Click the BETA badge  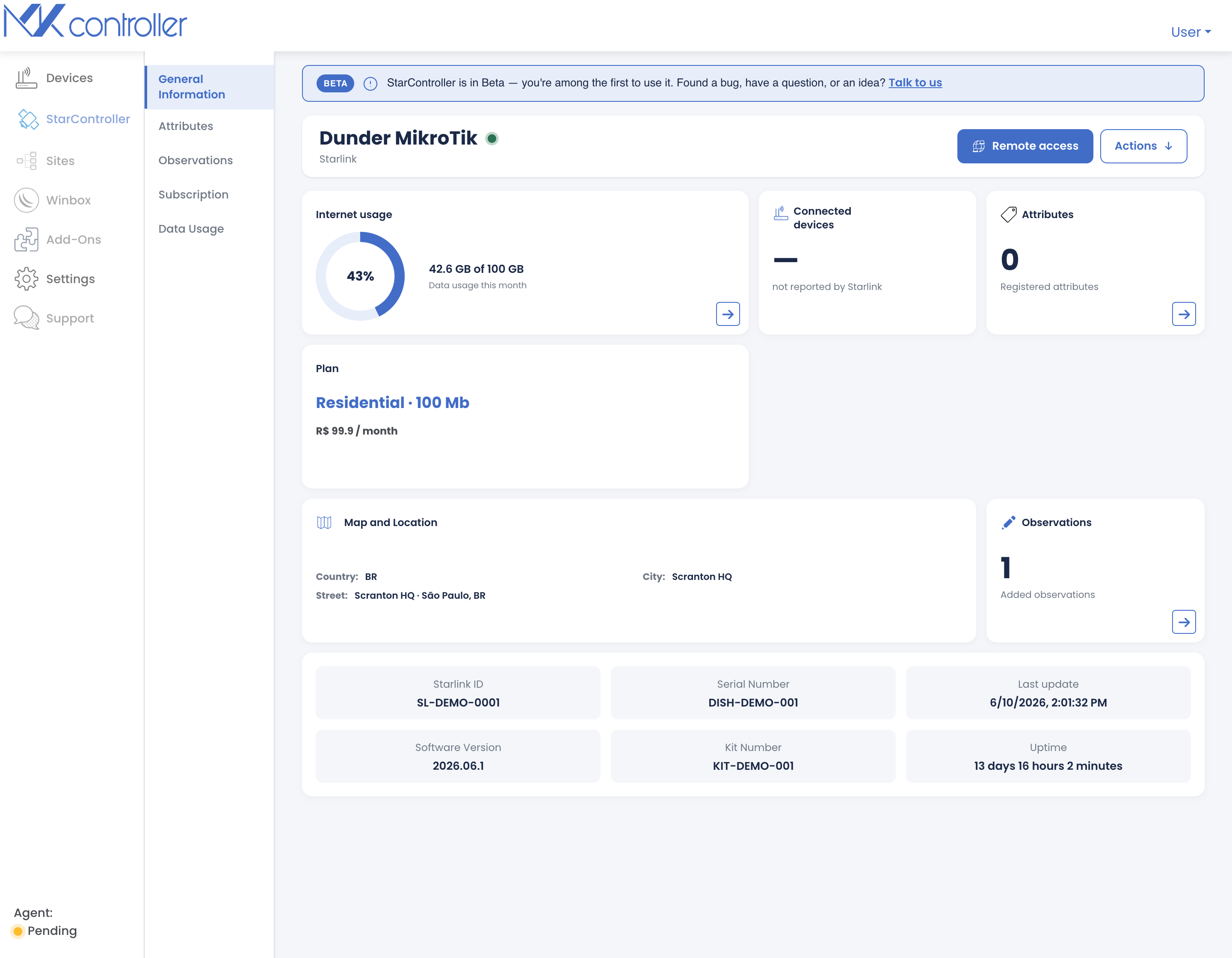pyautogui.click(x=335, y=83)
